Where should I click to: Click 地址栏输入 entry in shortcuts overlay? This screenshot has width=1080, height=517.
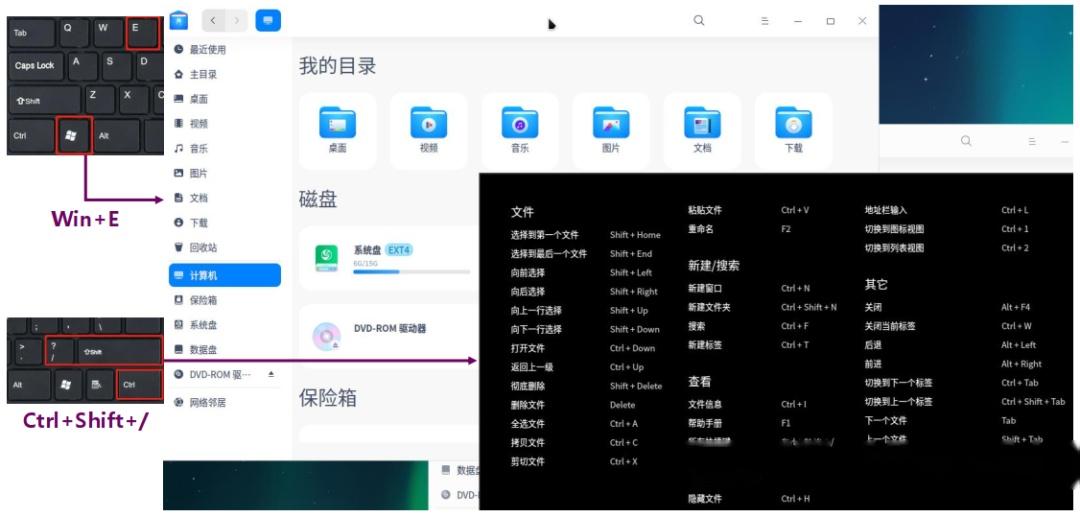click(x=886, y=210)
